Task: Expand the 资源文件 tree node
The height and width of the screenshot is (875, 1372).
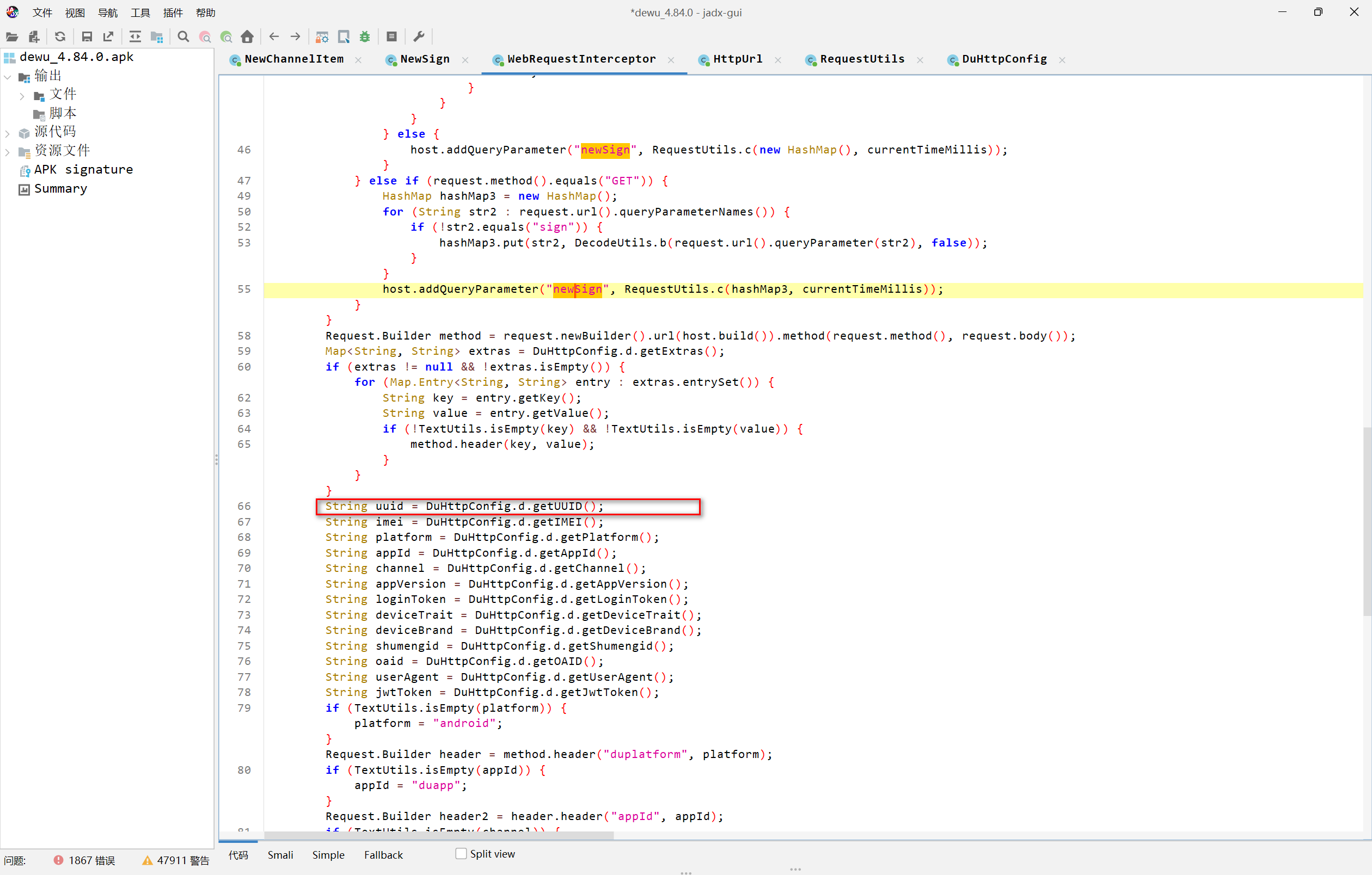Action: (8, 152)
